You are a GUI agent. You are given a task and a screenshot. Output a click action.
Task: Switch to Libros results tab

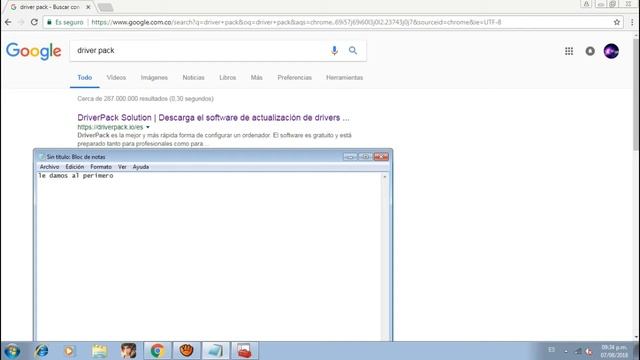[x=228, y=78]
